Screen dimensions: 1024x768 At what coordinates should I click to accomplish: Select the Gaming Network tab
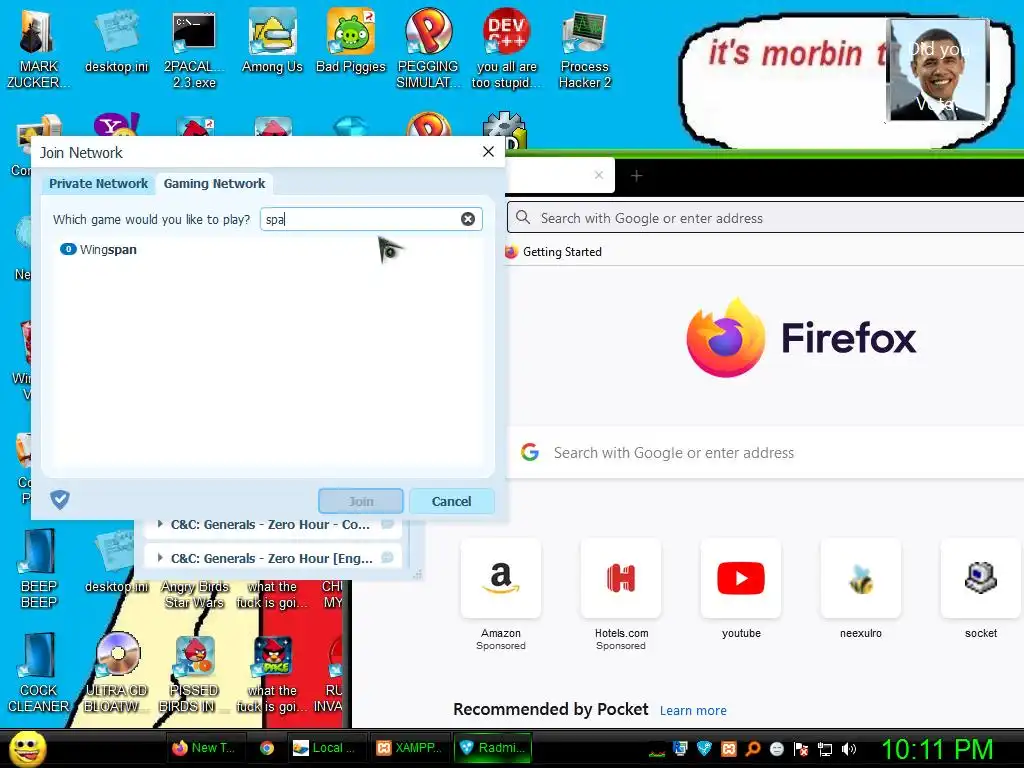click(214, 184)
